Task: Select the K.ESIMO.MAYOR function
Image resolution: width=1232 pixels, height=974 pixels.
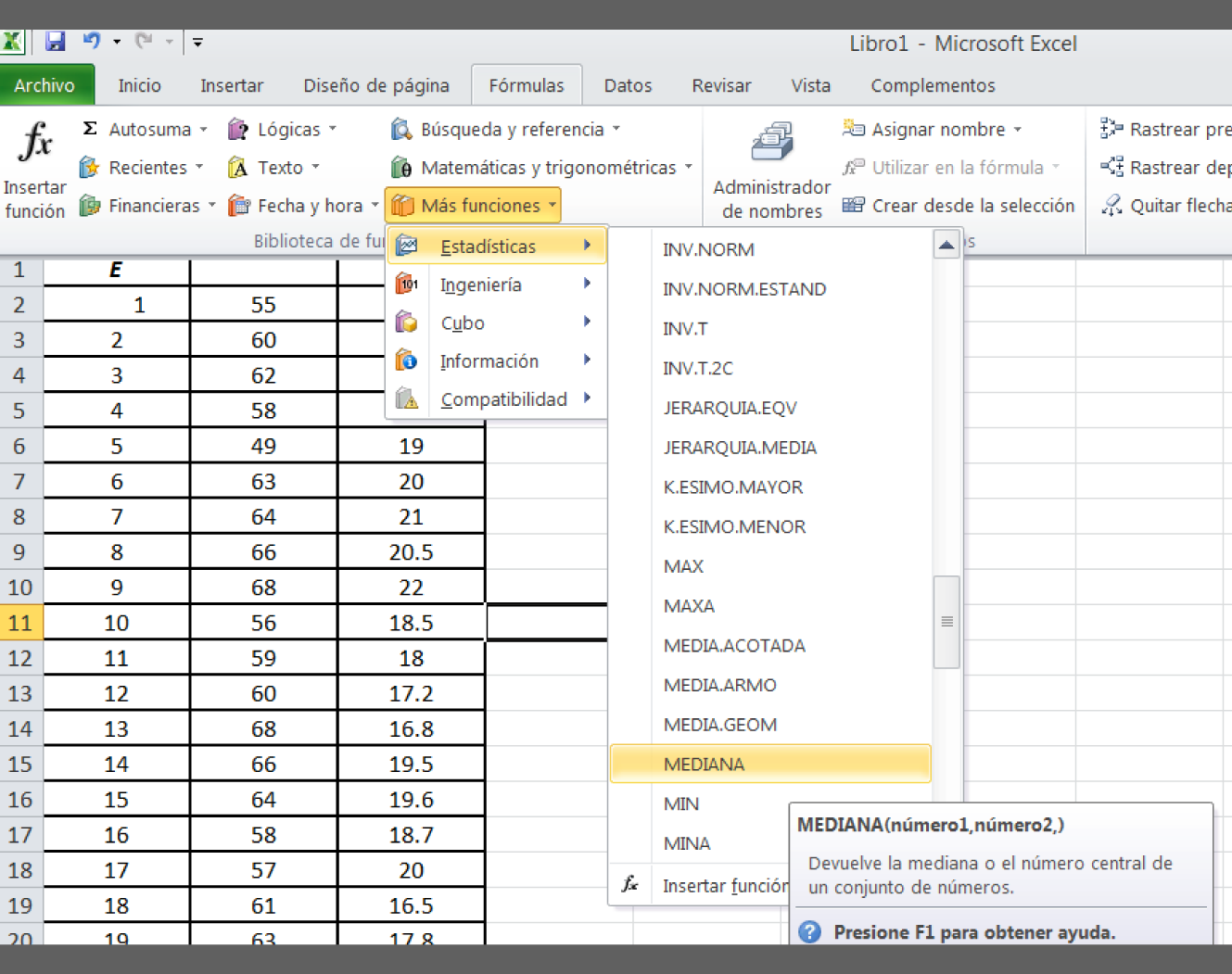Action: pos(770,487)
